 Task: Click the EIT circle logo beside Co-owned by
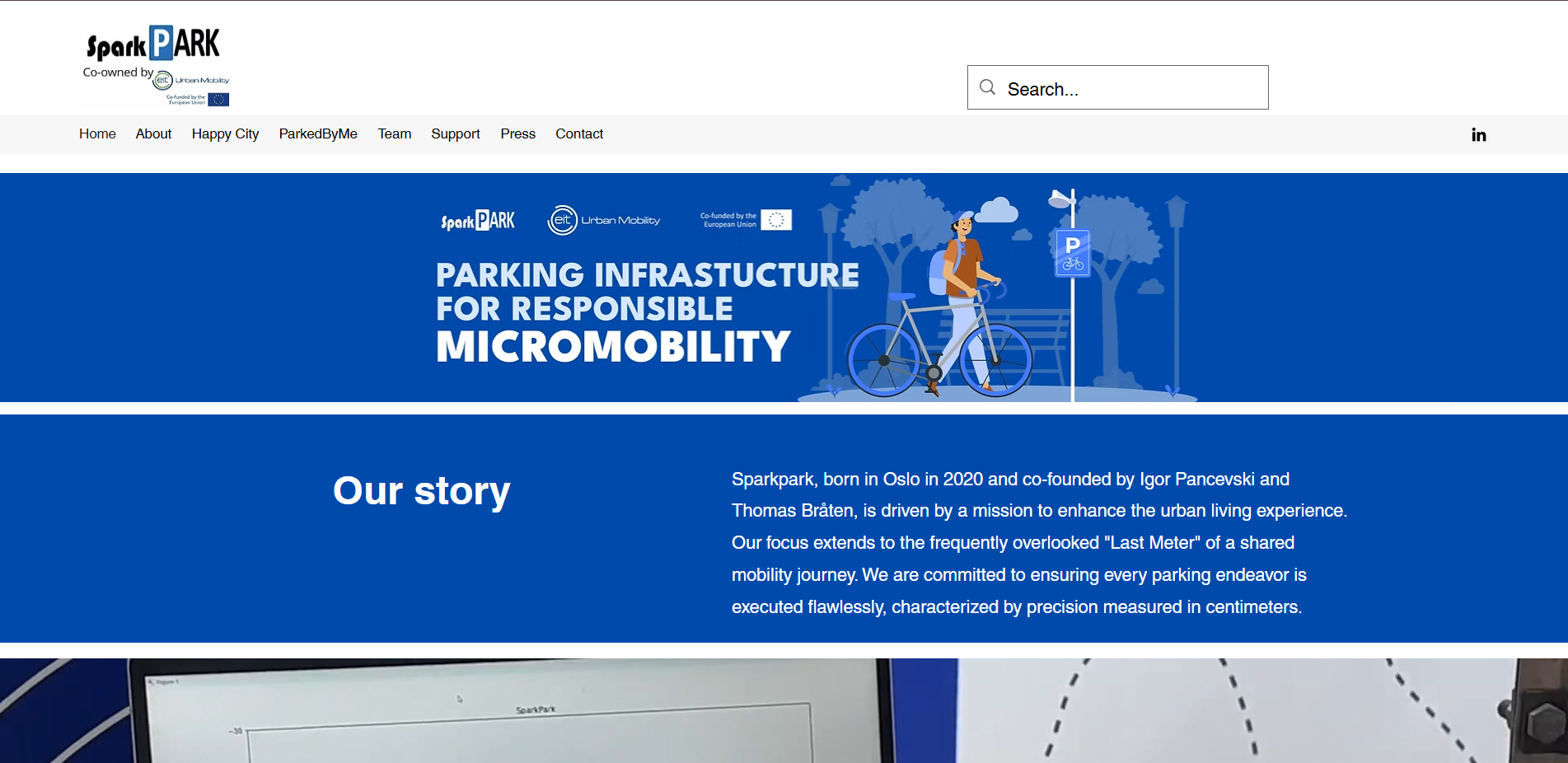(163, 80)
